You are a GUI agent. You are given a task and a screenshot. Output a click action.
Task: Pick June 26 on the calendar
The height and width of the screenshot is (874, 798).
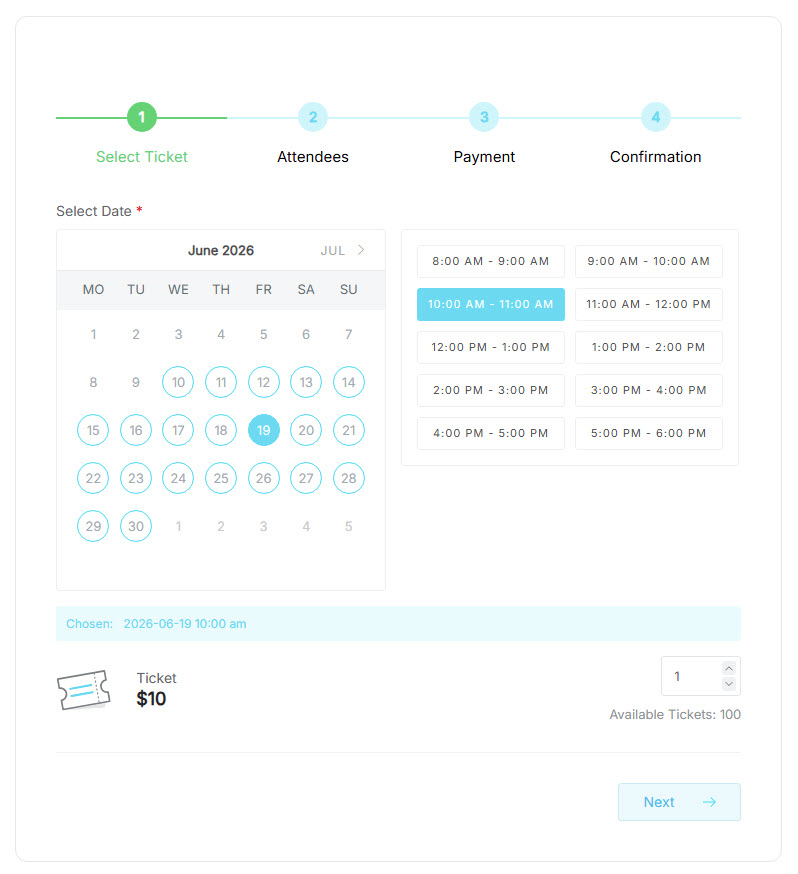(x=264, y=478)
